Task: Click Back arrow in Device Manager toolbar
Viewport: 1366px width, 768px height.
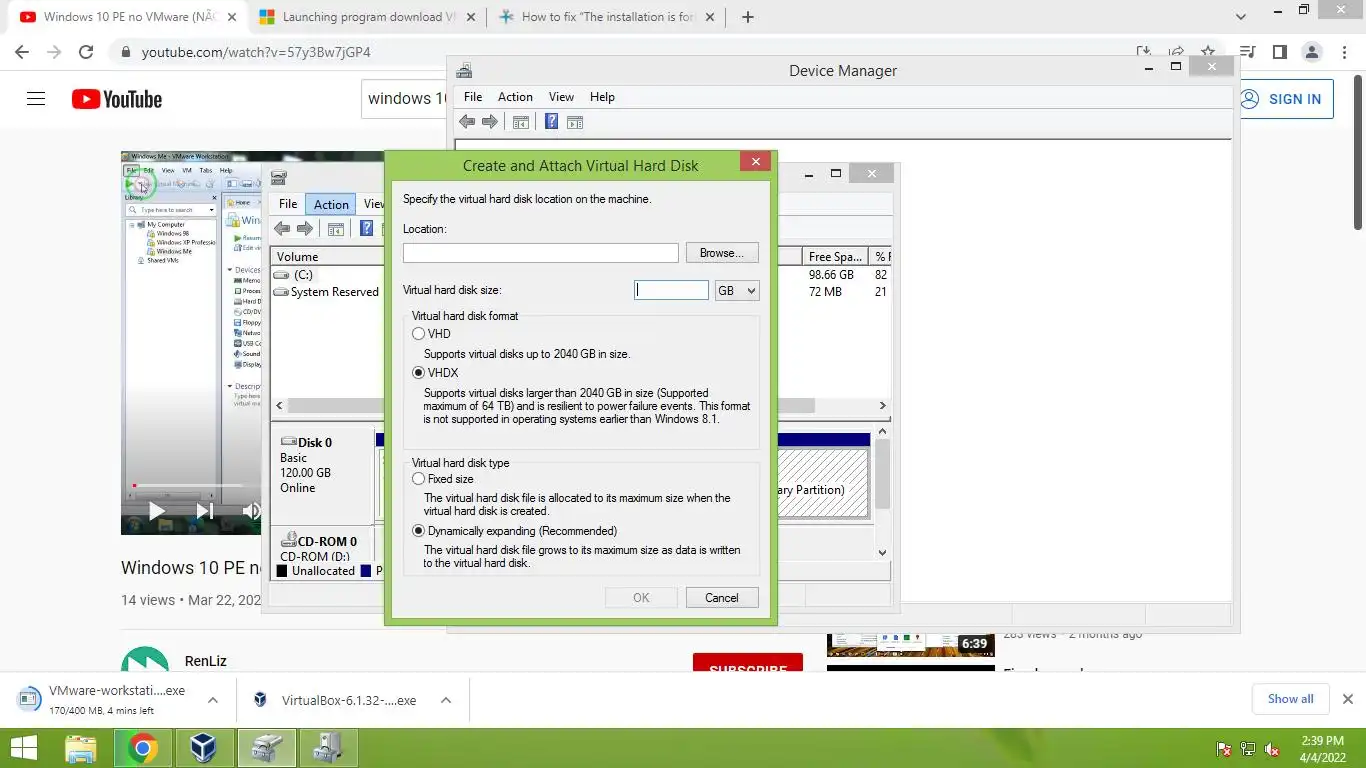Action: coord(467,122)
